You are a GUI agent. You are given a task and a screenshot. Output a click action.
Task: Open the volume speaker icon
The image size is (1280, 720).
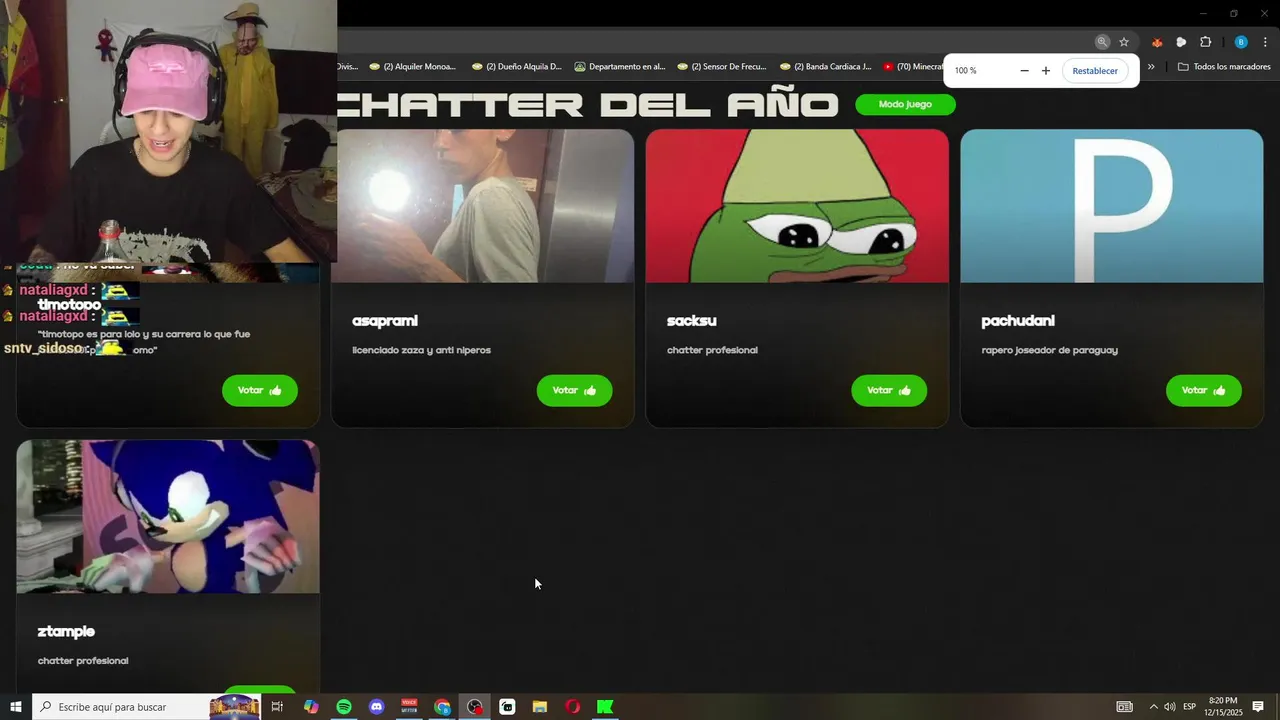click(1170, 707)
